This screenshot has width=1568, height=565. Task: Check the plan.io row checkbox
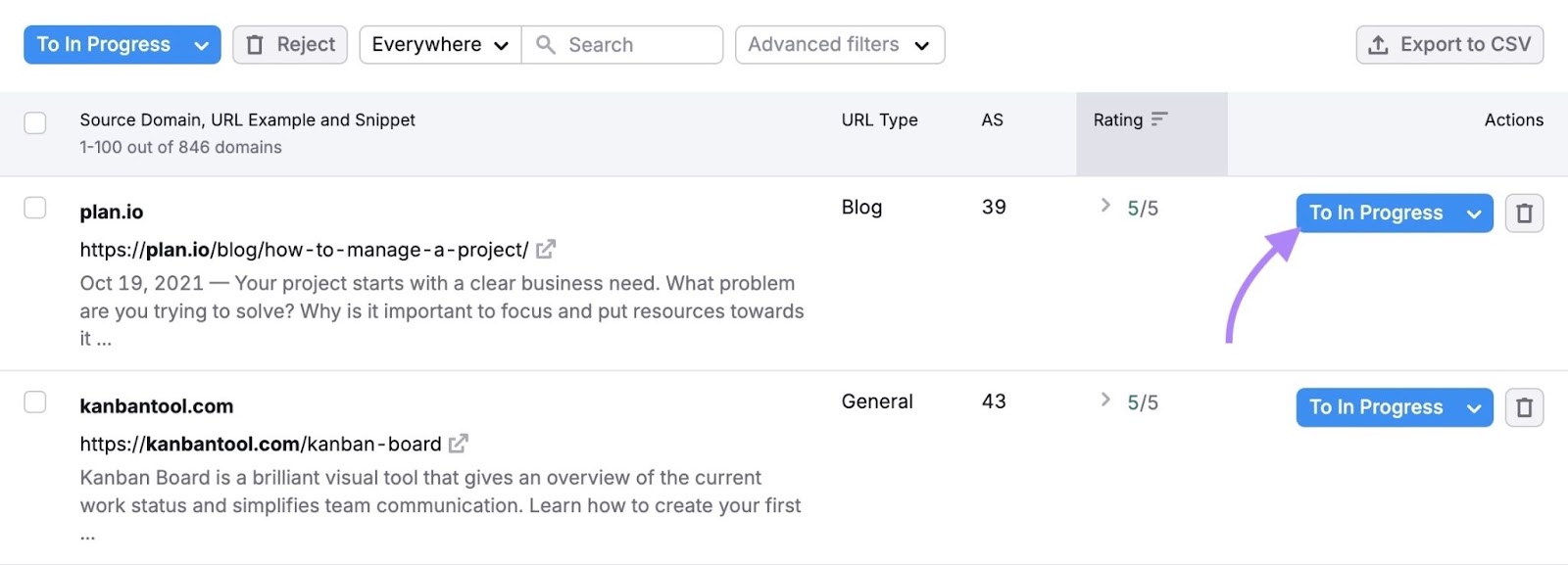pyautogui.click(x=35, y=208)
